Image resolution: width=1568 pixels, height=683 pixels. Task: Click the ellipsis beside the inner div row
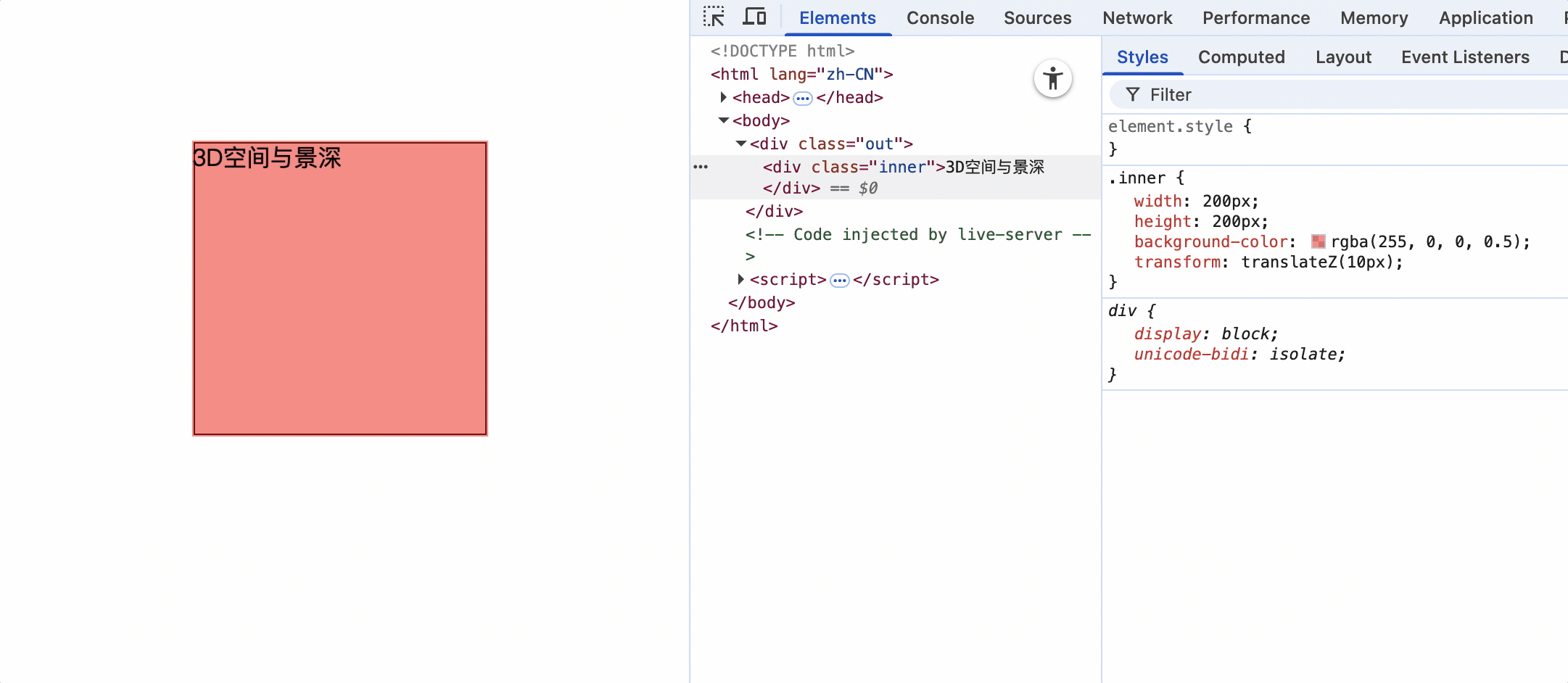pos(701,167)
